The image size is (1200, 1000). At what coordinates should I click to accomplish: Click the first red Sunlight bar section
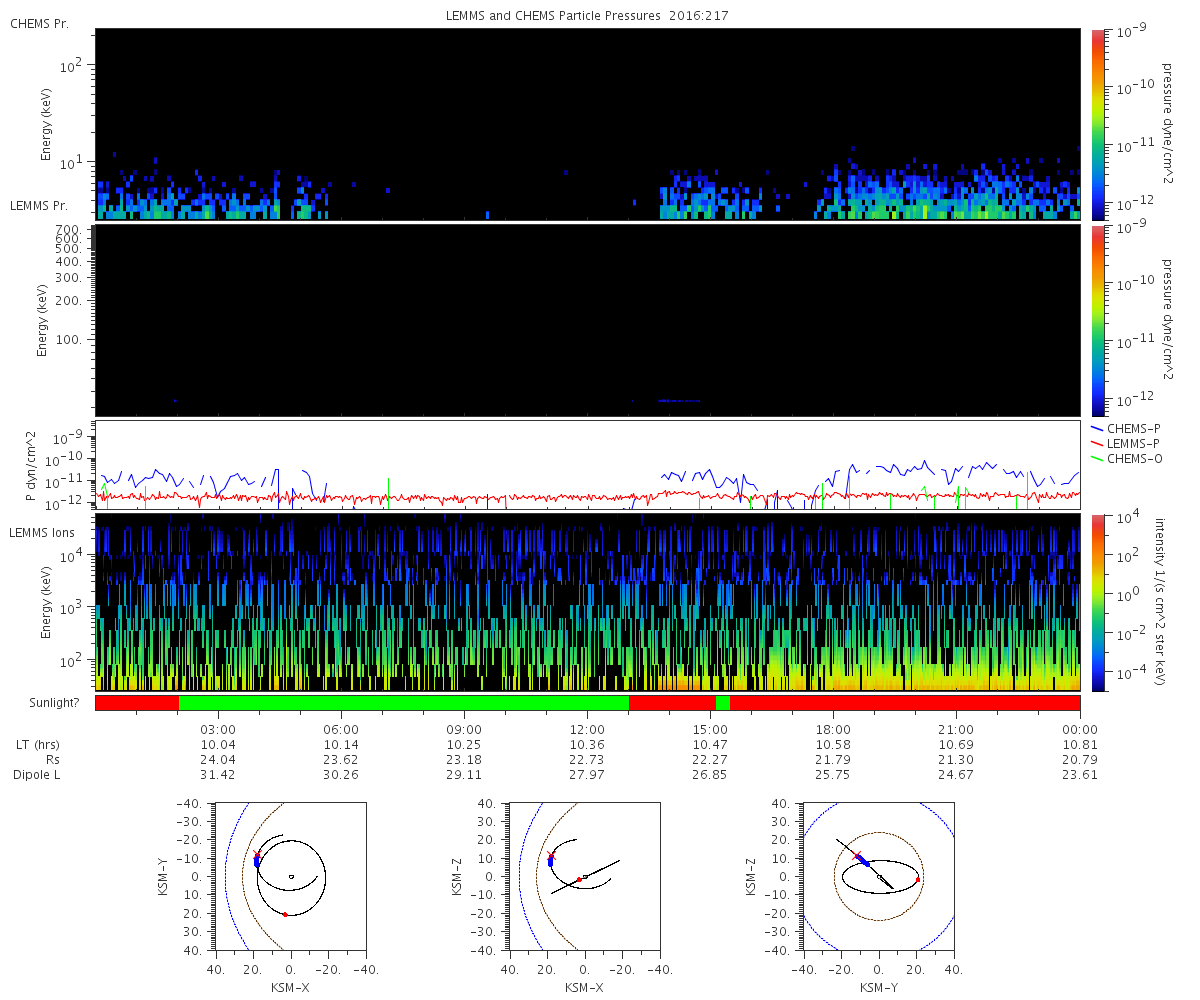[137, 702]
